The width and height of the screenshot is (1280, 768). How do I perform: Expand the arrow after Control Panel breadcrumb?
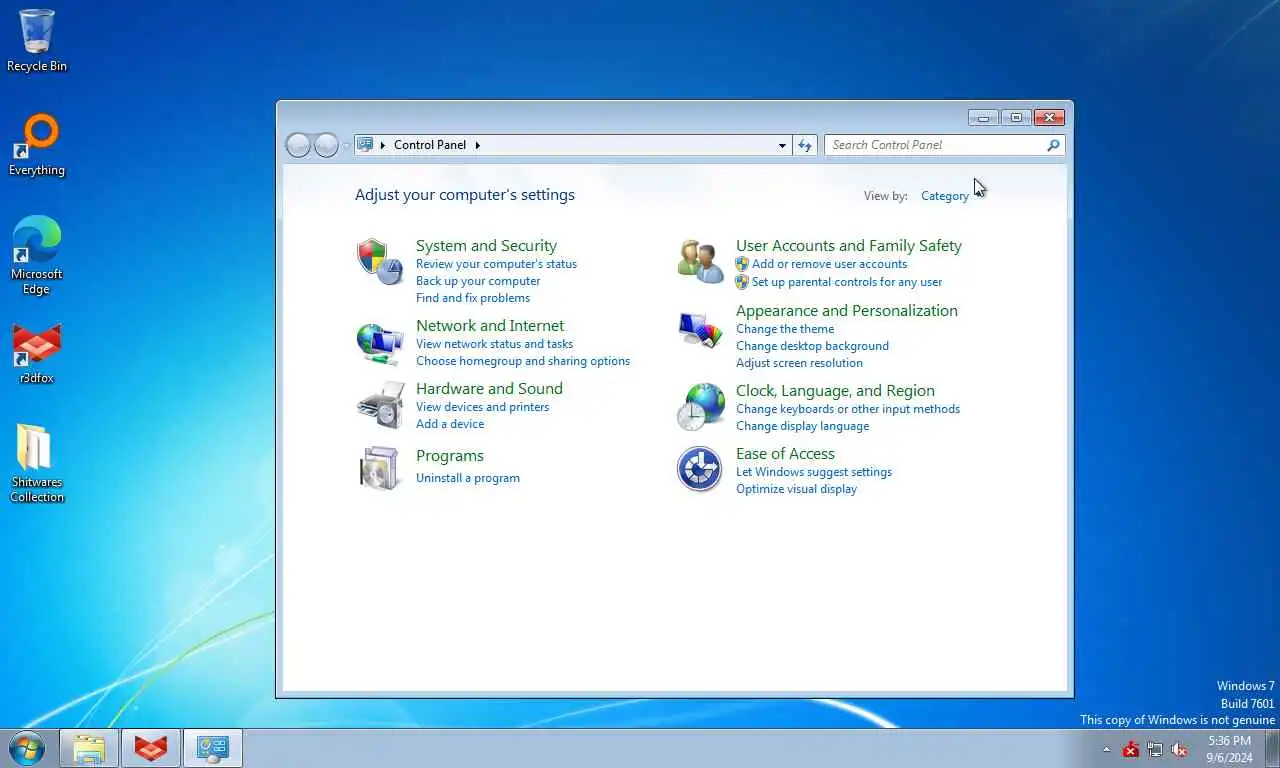(x=477, y=145)
